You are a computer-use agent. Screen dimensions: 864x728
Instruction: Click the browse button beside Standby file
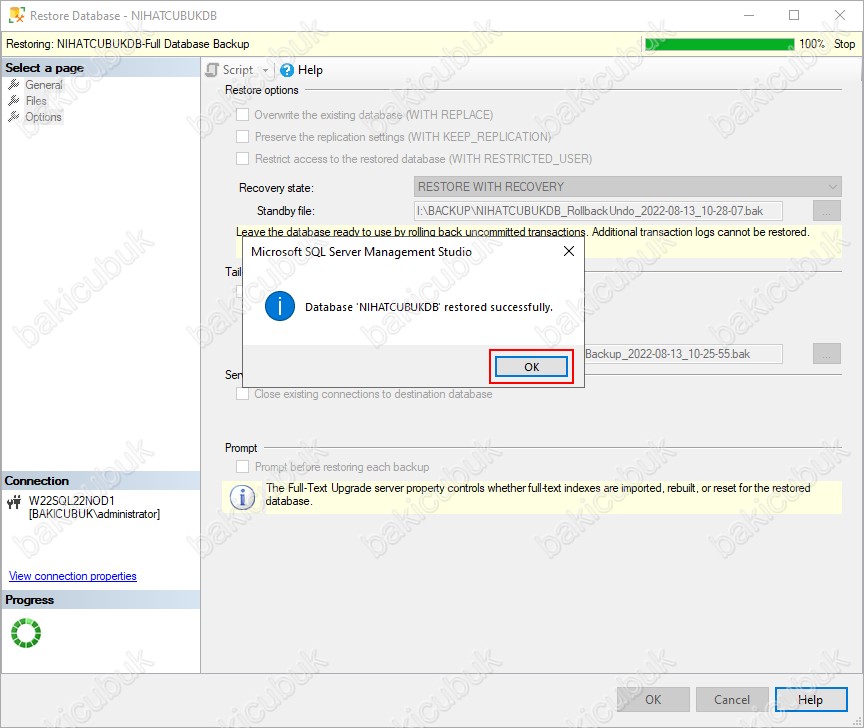(827, 211)
